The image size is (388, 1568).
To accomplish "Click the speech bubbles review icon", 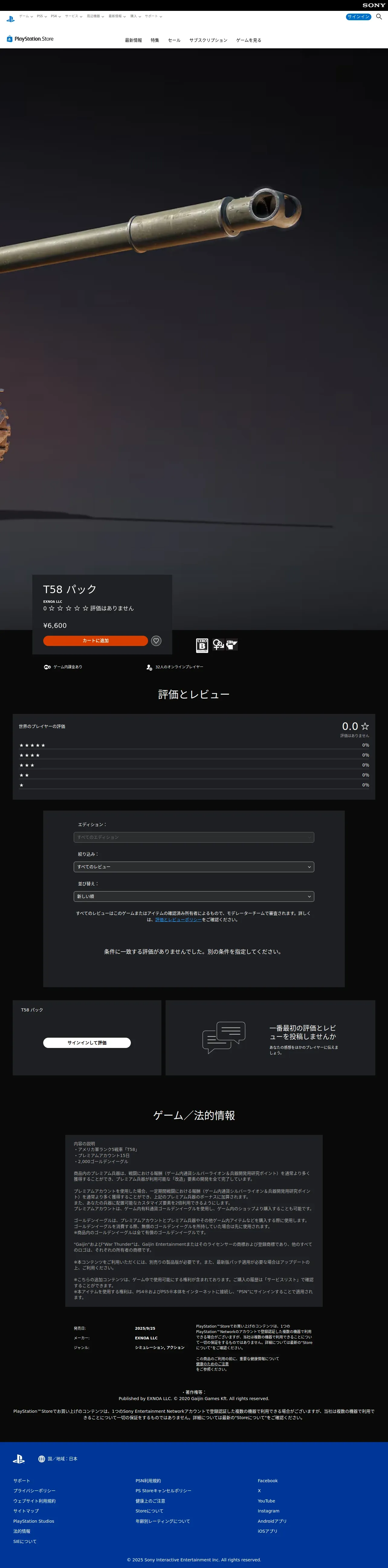I will point(224,1037).
